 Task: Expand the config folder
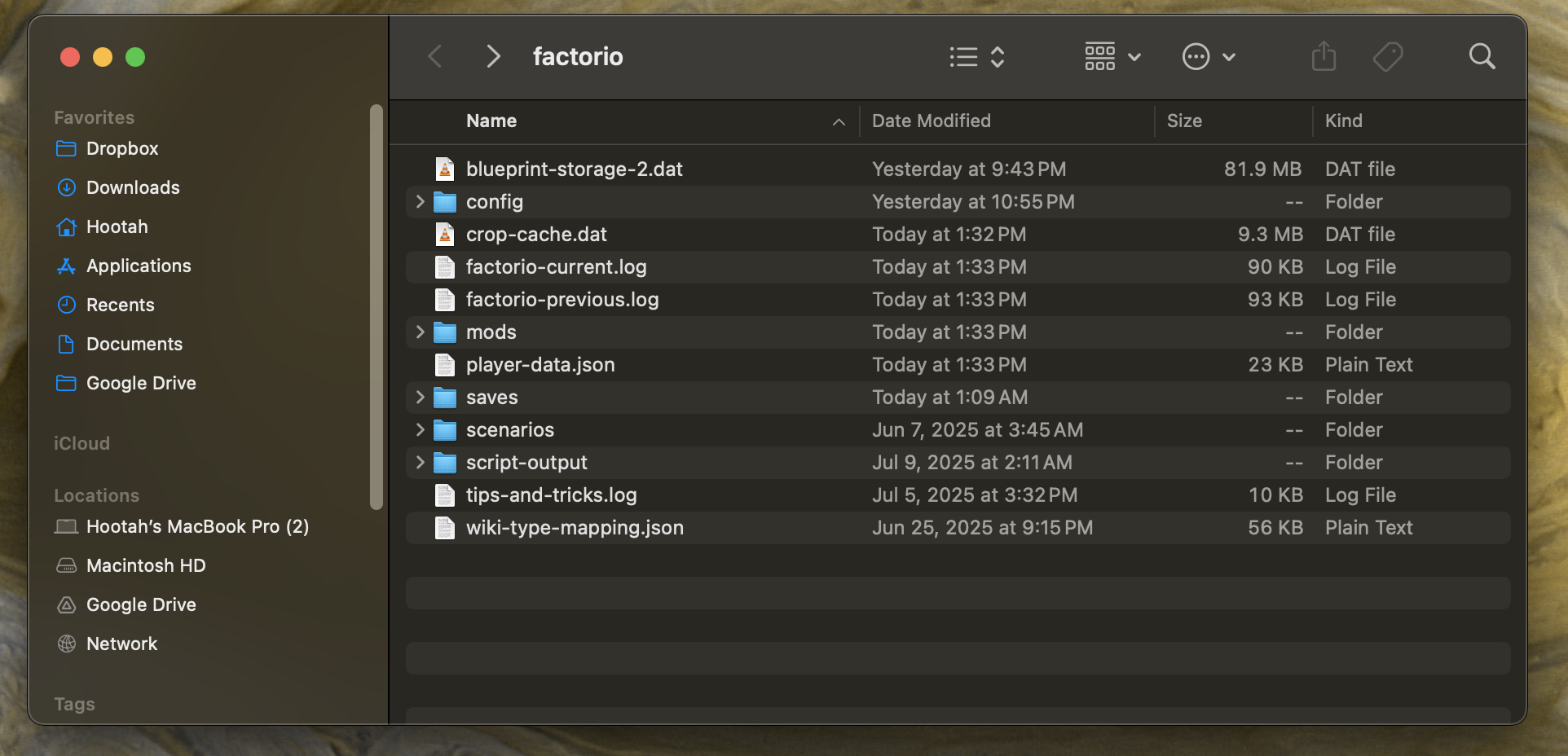(420, 201)
